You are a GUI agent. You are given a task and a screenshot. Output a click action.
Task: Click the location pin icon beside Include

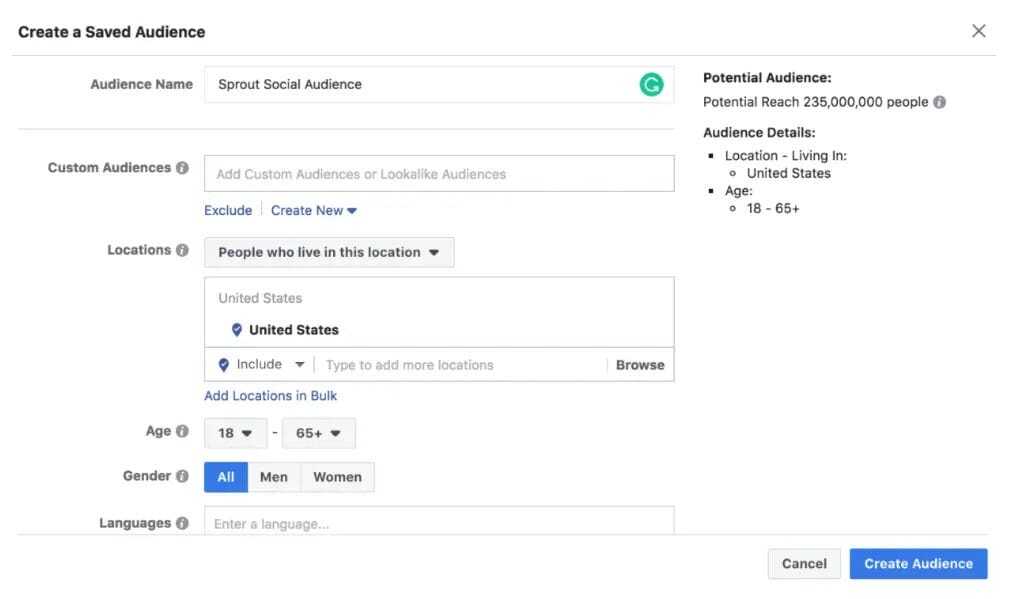(x=222, y=364)
